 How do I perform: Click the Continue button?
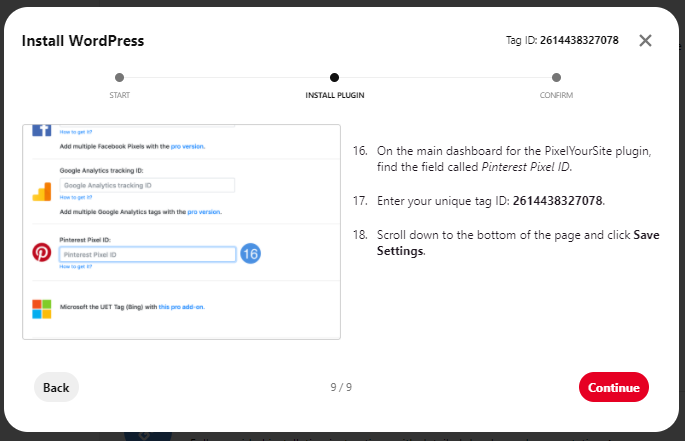613,387
